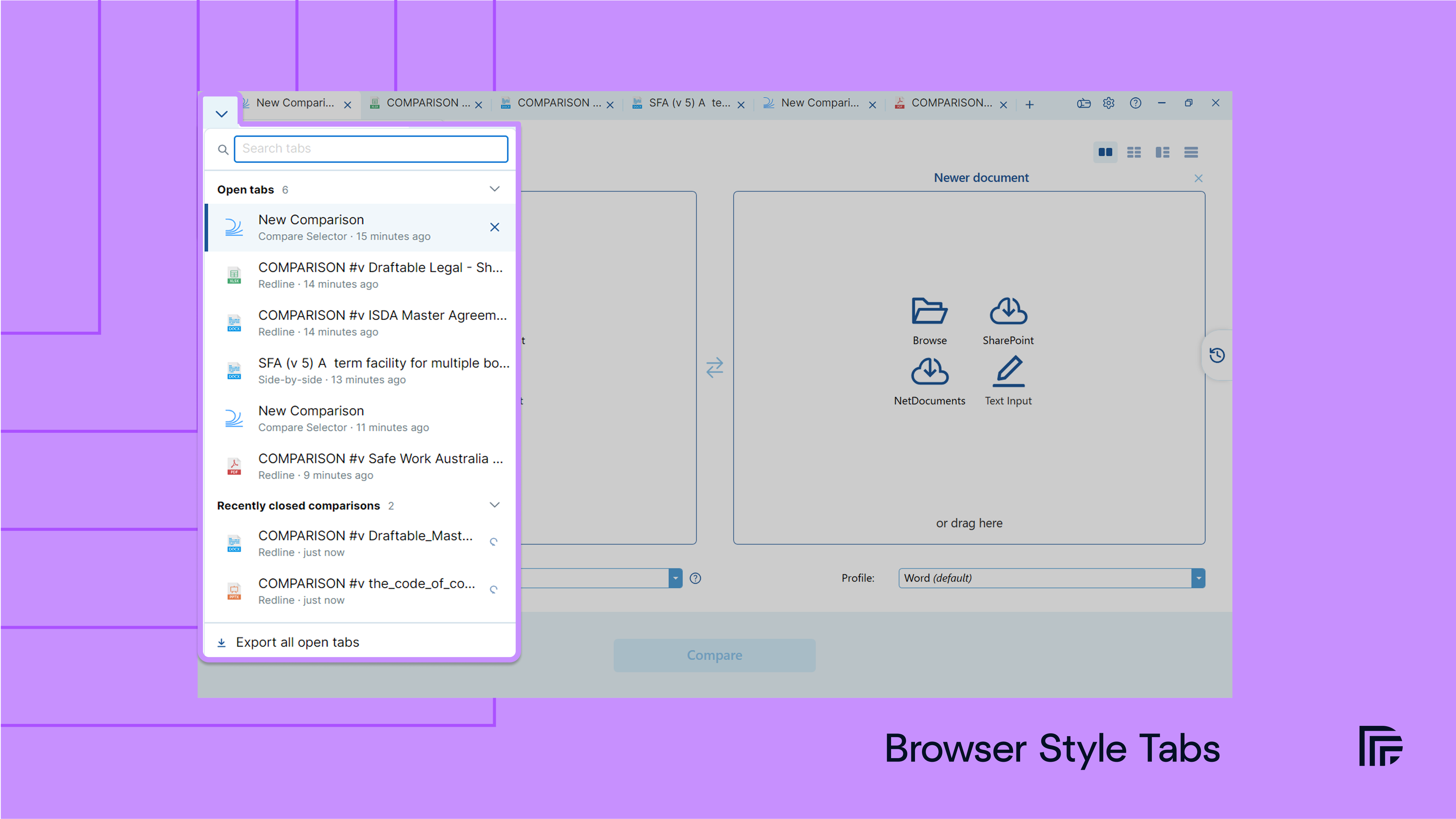Image resolution: width=1456 pixels, height=819 pixels.
Task: Collapse the tab list dropdown chevron
Action: [x=222, y=114]
